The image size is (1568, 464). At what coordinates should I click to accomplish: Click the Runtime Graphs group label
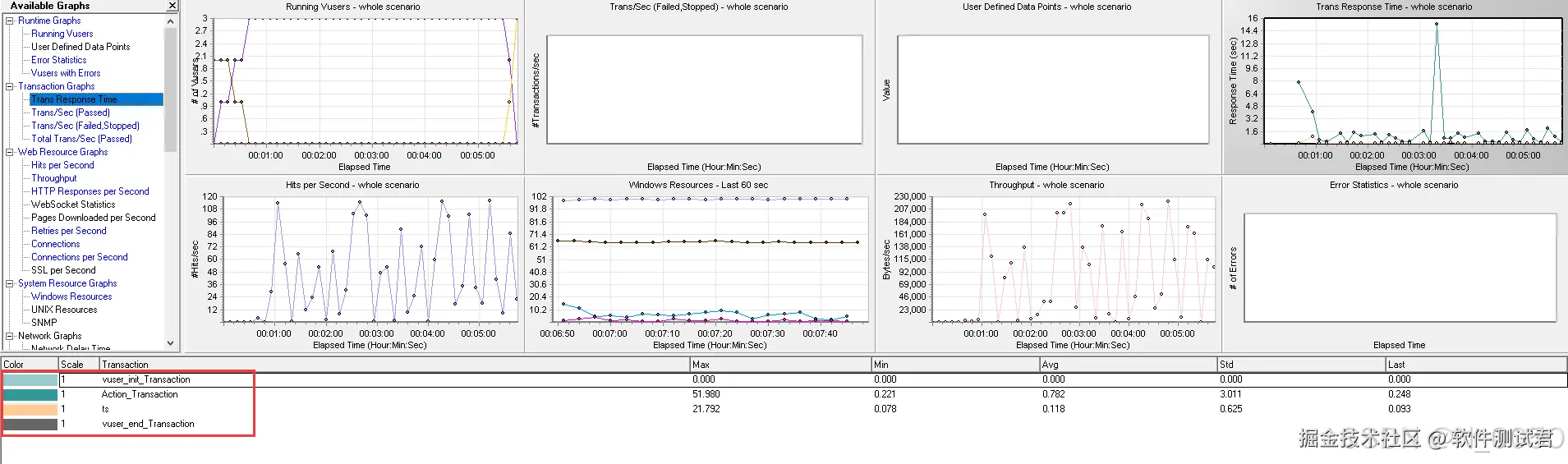tap(49, 21)
